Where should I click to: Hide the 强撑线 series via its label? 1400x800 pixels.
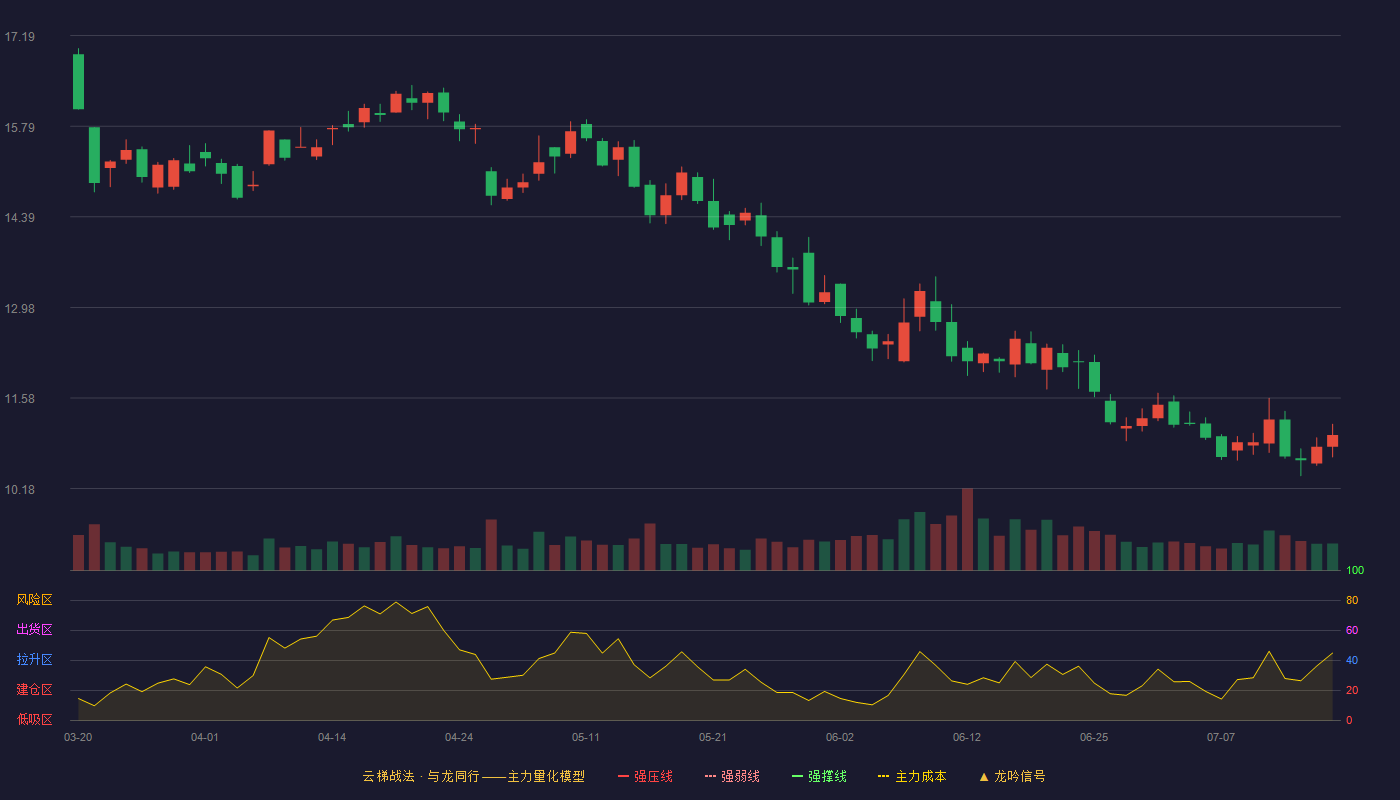pos(827,776)
